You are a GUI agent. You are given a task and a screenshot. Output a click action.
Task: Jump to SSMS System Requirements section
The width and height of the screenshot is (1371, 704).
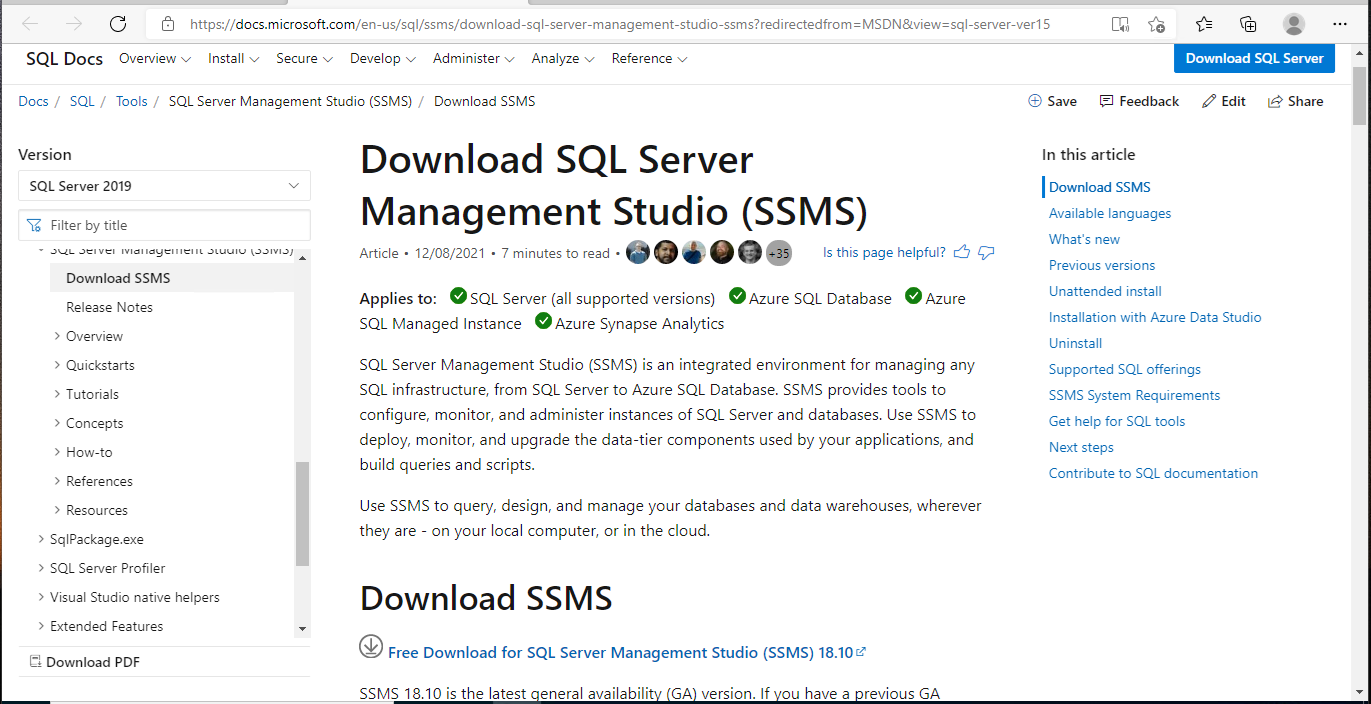(x=1134, y=395)
